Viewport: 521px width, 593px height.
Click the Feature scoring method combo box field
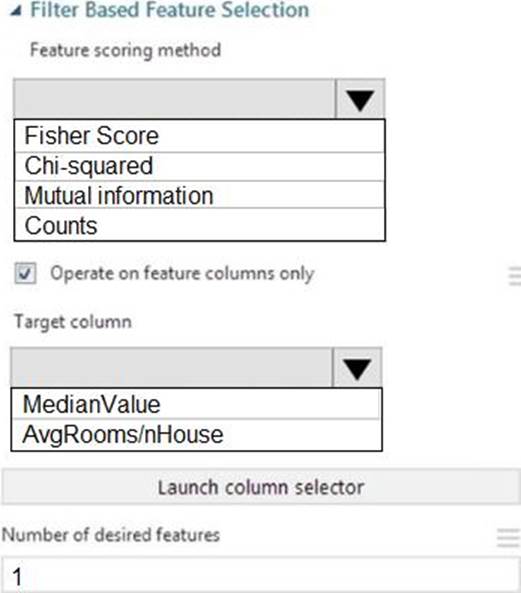pos(174,99)
